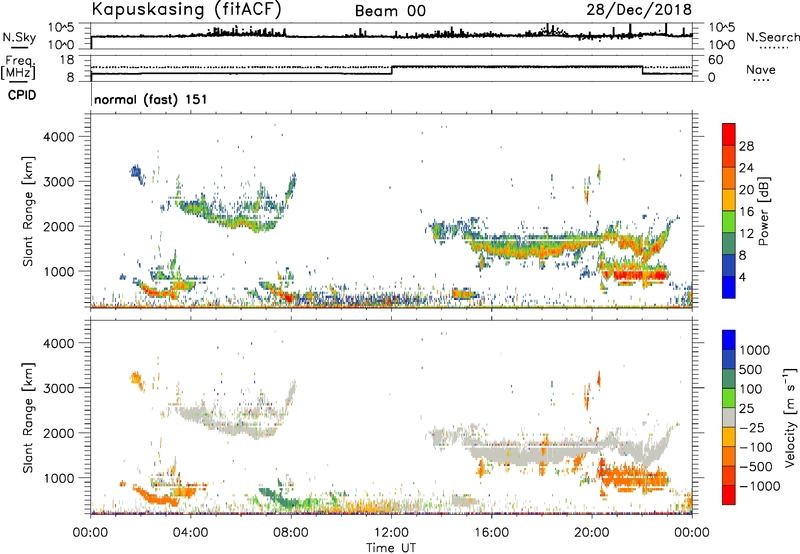Click the 'Kapuskasing (fitACF)' title text
This screenshot has width=800, height=554.
(x=186, y=10)
